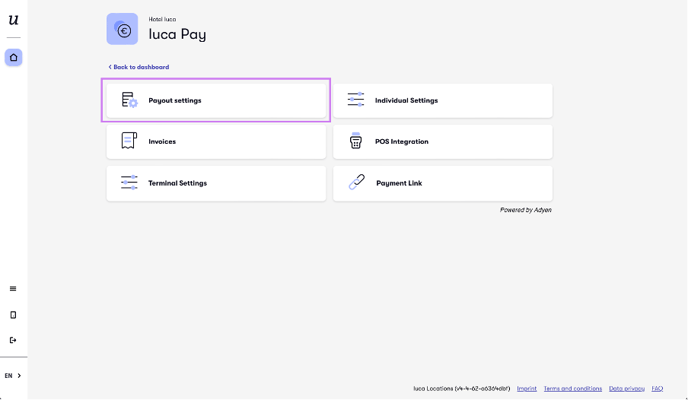Click the Payout settings gear-document icon
This screenshot has width=688, height=400.
(129, 100)
